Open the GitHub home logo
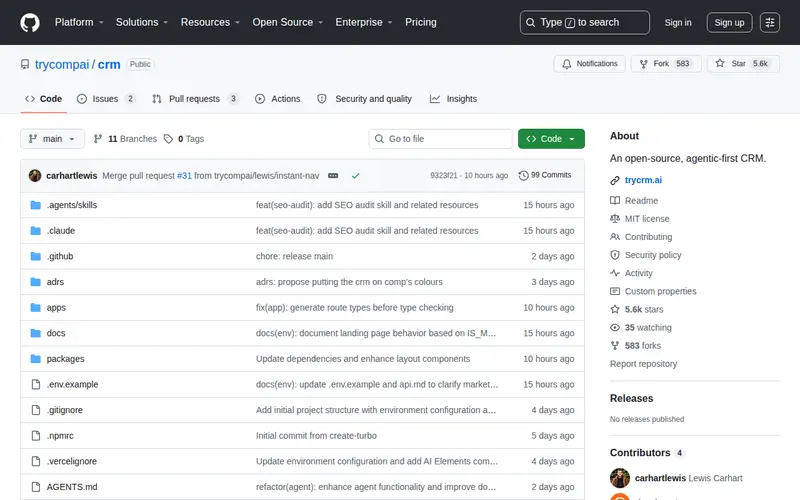Screen dimensions: 800x500 [x=30, y=22]
